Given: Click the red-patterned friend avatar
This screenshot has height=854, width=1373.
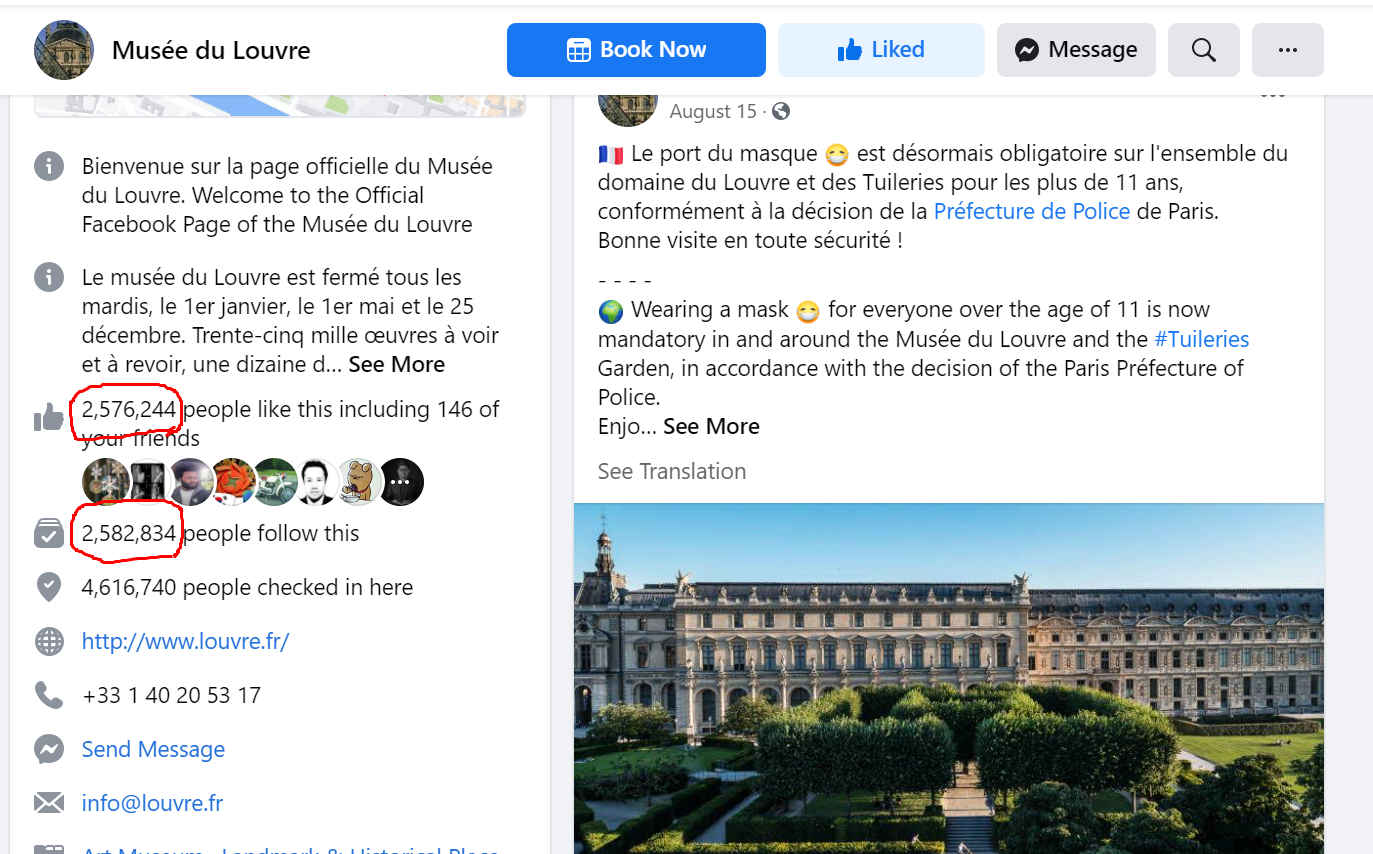Looking at the screenshot, I should click(232, 482).
